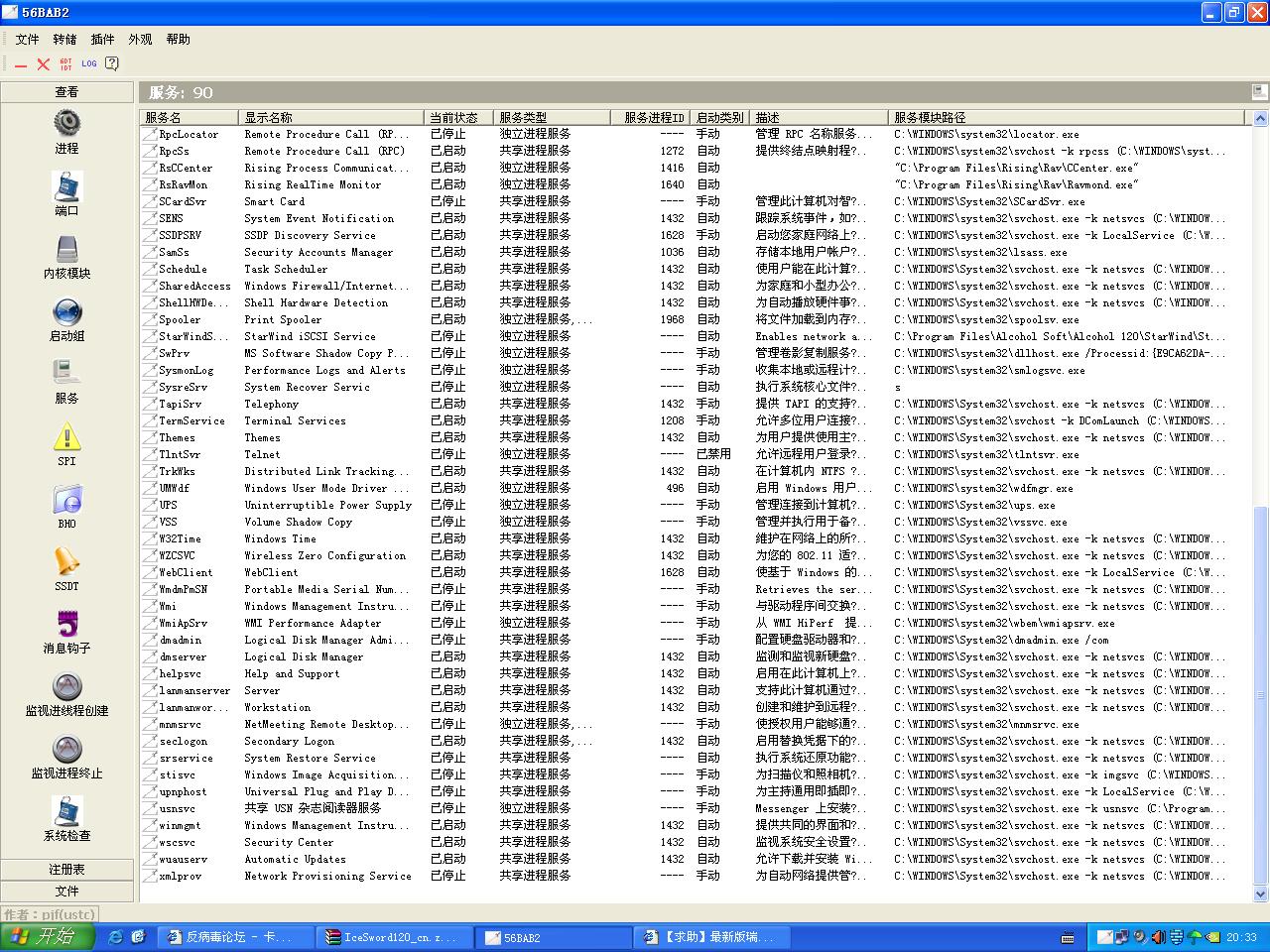The image size is (1270, 952).
Task: Select the RpcLocator service row
Action: click(x=692, y=134)
